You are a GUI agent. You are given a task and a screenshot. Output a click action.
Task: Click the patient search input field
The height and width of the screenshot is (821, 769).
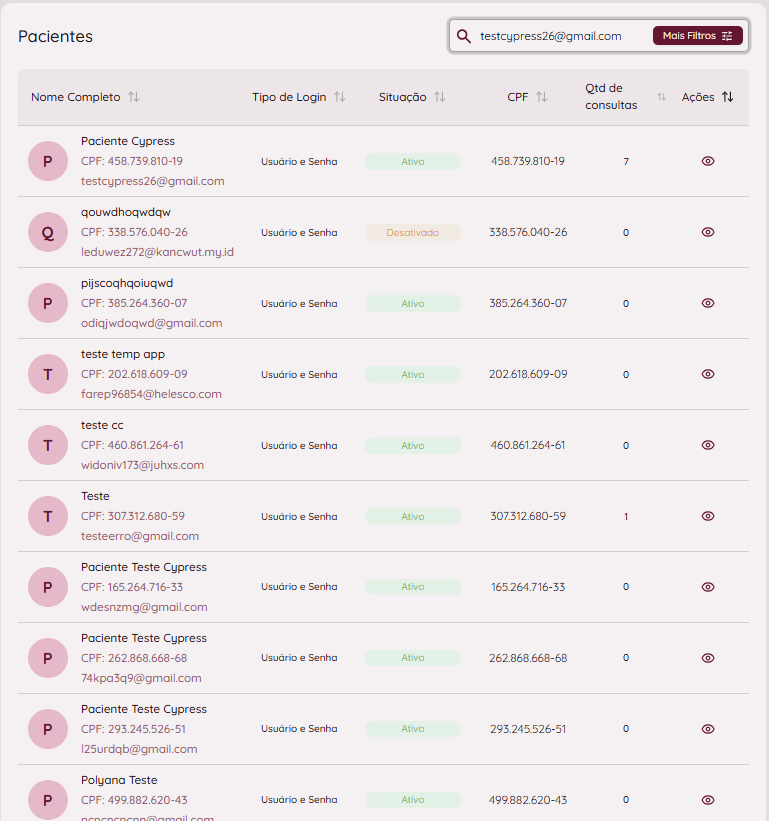coord(560,36)
